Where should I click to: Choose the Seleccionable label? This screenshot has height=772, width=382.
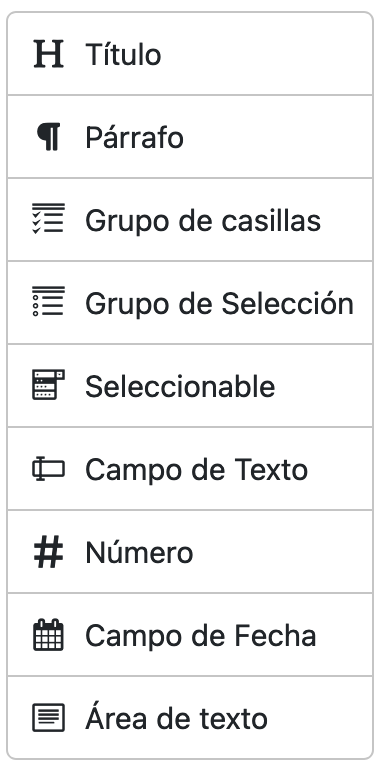tap(180, 386)
